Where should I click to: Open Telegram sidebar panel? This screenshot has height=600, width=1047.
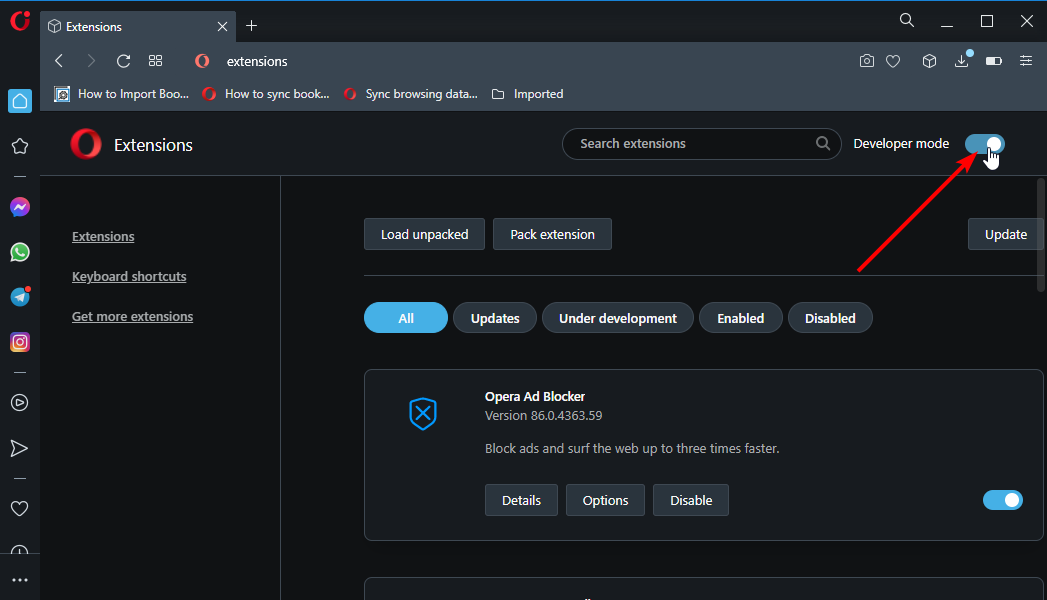tap(20, 297)
